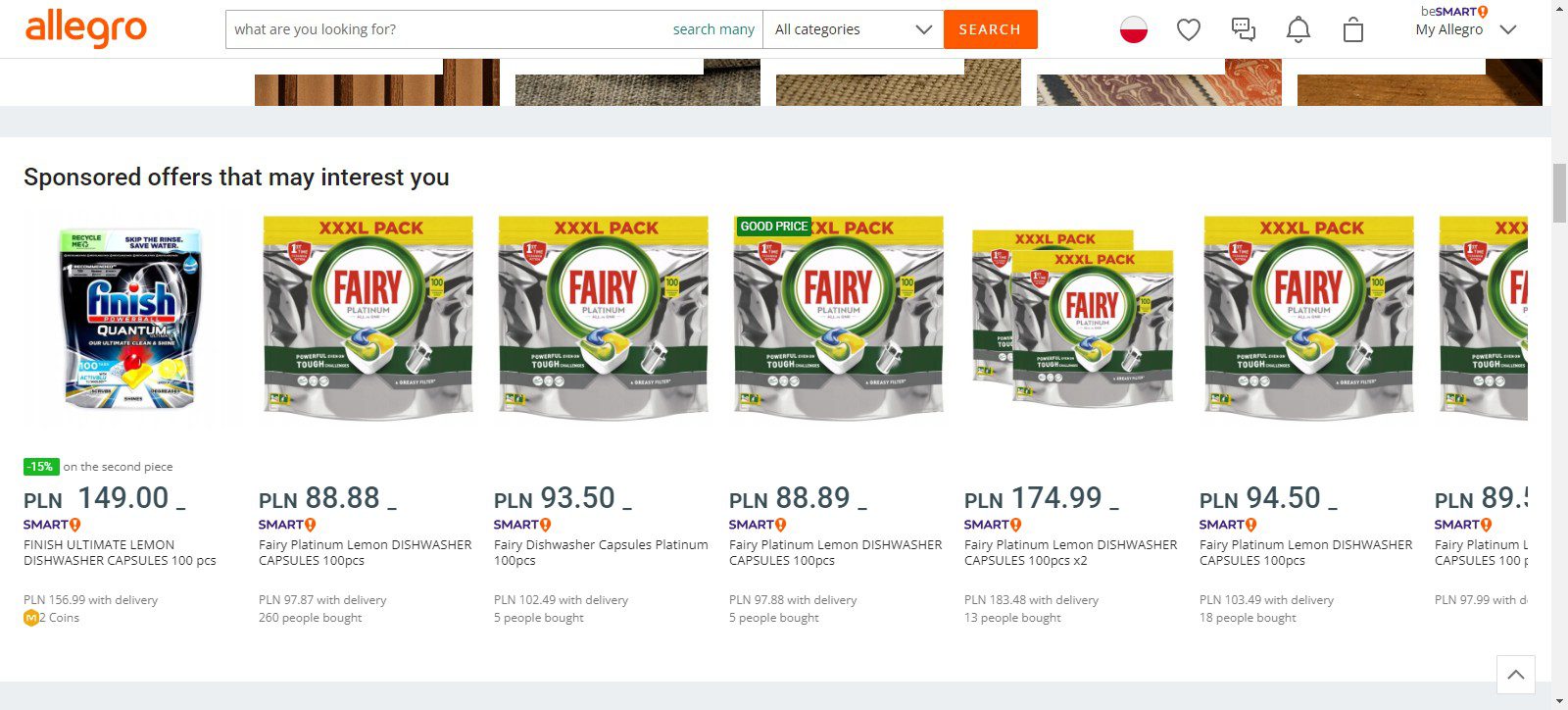
Task: Open the shopping cart icon
Action: click(1352, 30)
